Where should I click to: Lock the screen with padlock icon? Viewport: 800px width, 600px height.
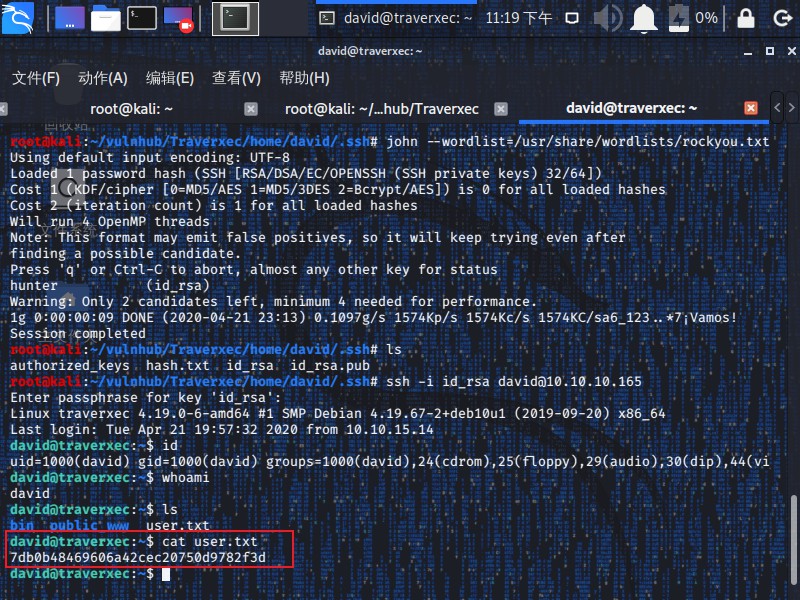[745, 18]
